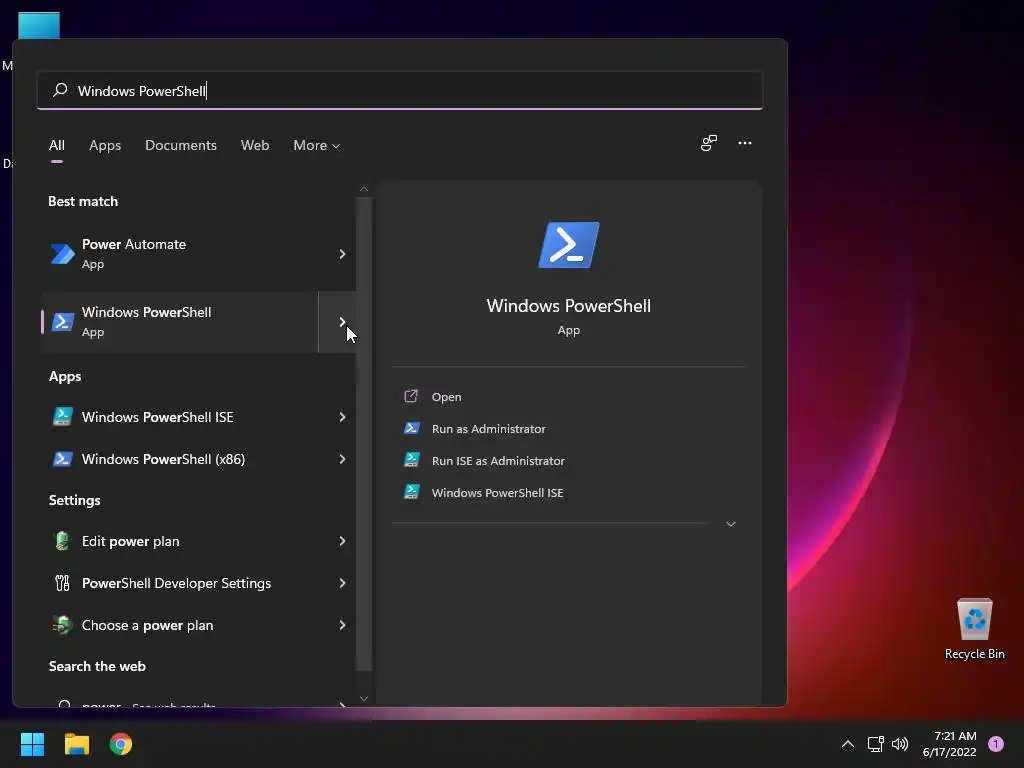Screen dimensions: 1024x768
Task: Click the Run as Administrator PowerShell icon
Action: coord(411,428)
